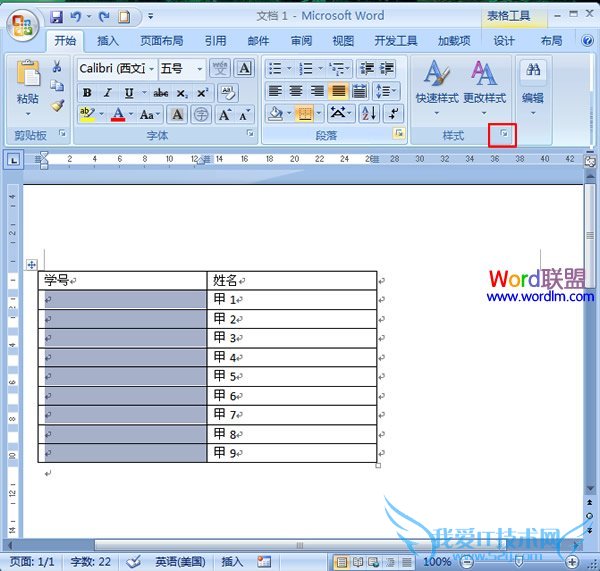This screenshot has width=600, height=571.
Task: Open Word Help question mark
Action: [x=588, y=41]
